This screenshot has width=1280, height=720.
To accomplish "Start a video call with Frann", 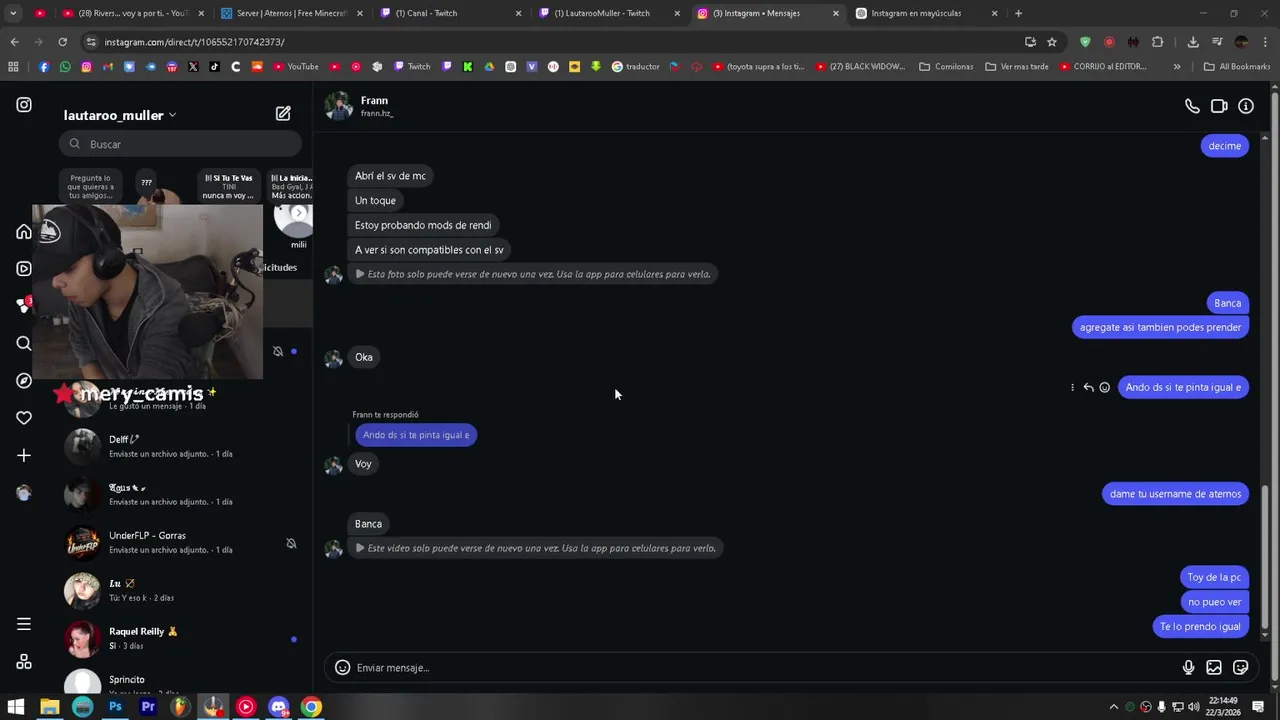I will (x=1219, y=106).
